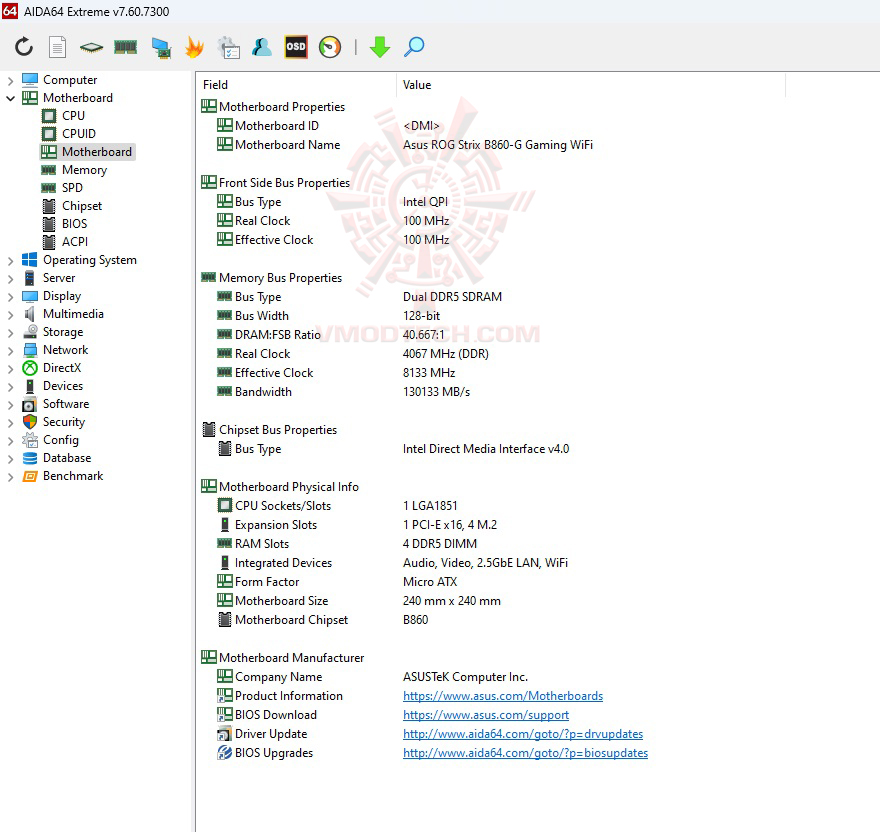
Task: Select the DRAM:FSB Ratio row
Action: 331,335
